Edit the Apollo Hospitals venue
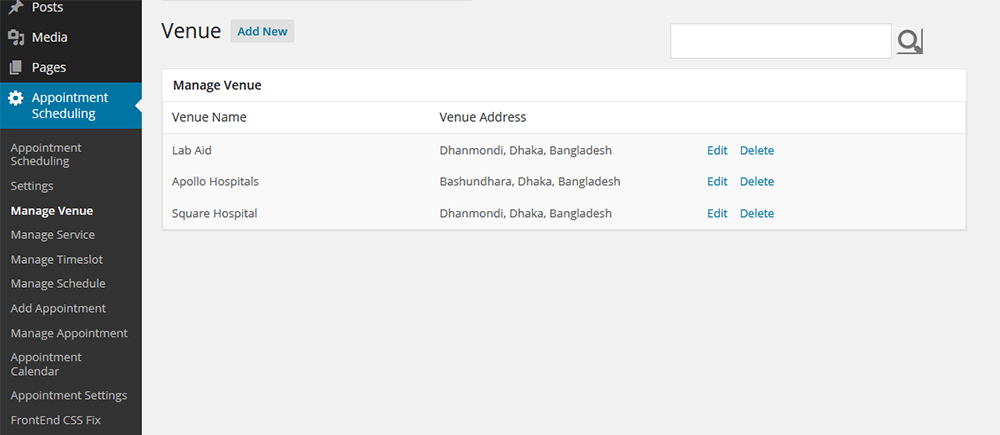The height and width of the screenshot is (435, 1000). point(717,182)
